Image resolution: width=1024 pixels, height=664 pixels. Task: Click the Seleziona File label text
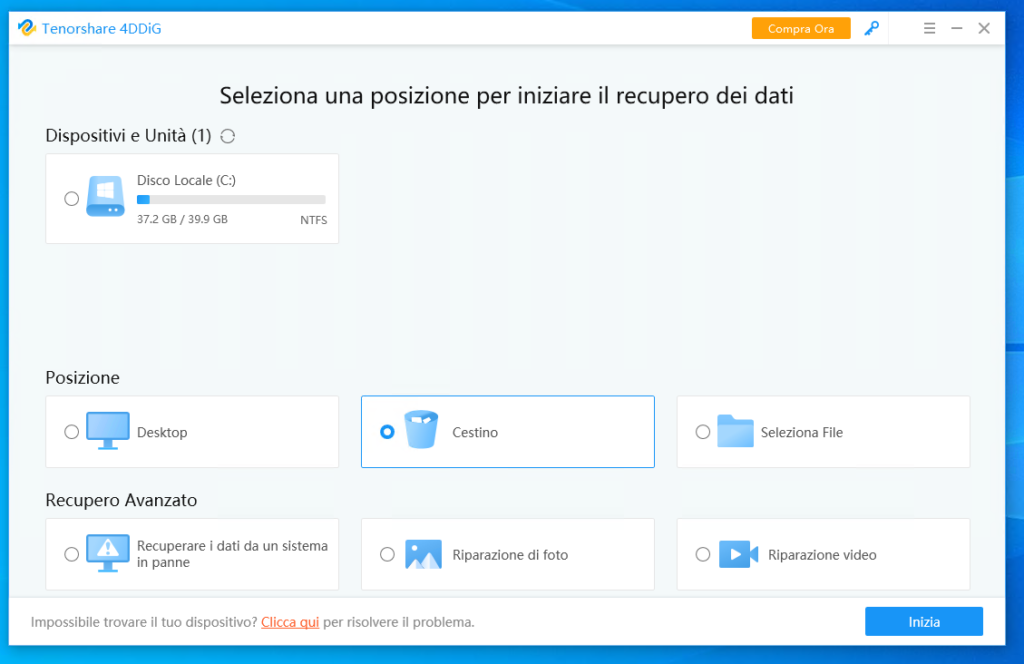(801, 432)
